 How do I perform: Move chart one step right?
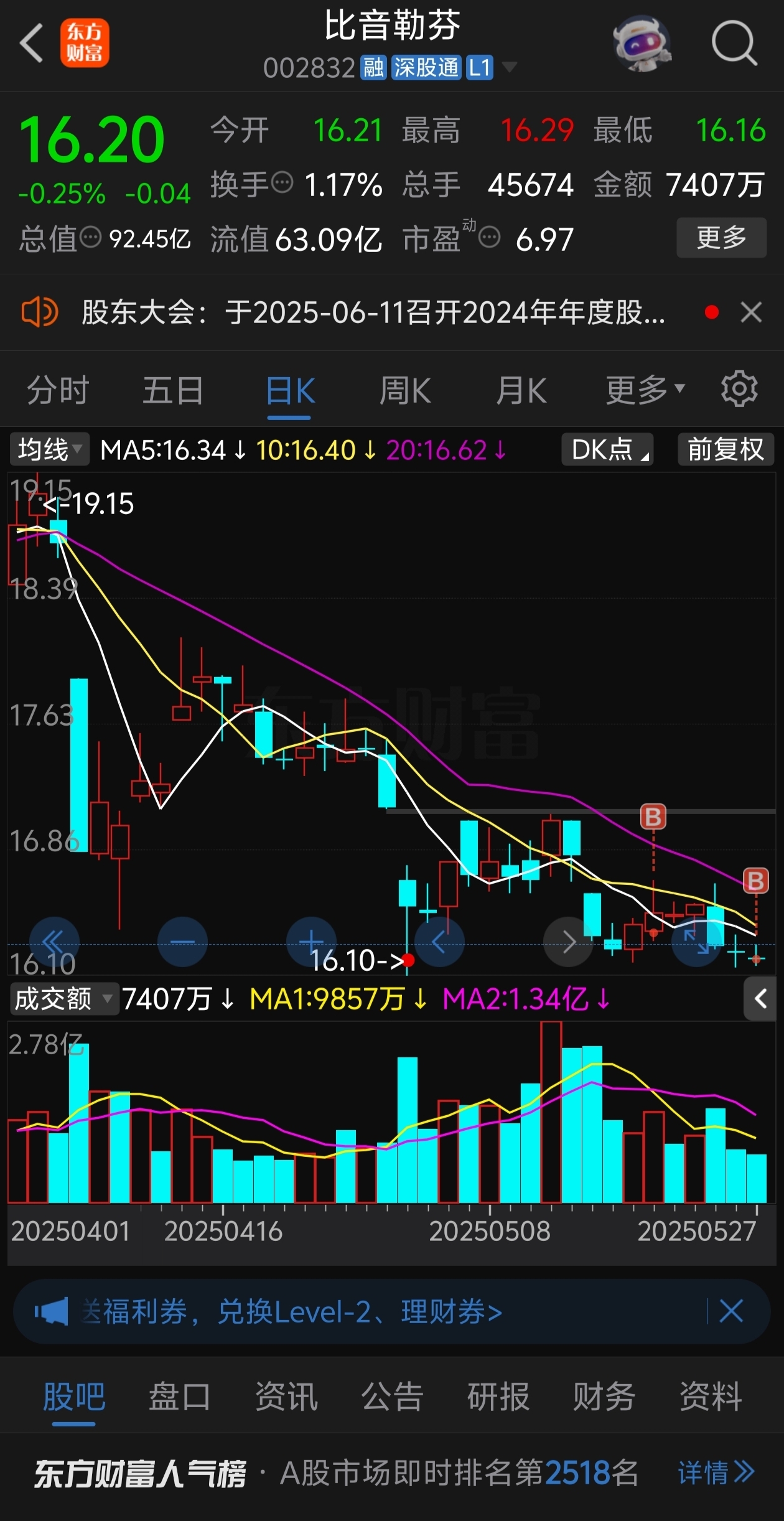point(568,942)
